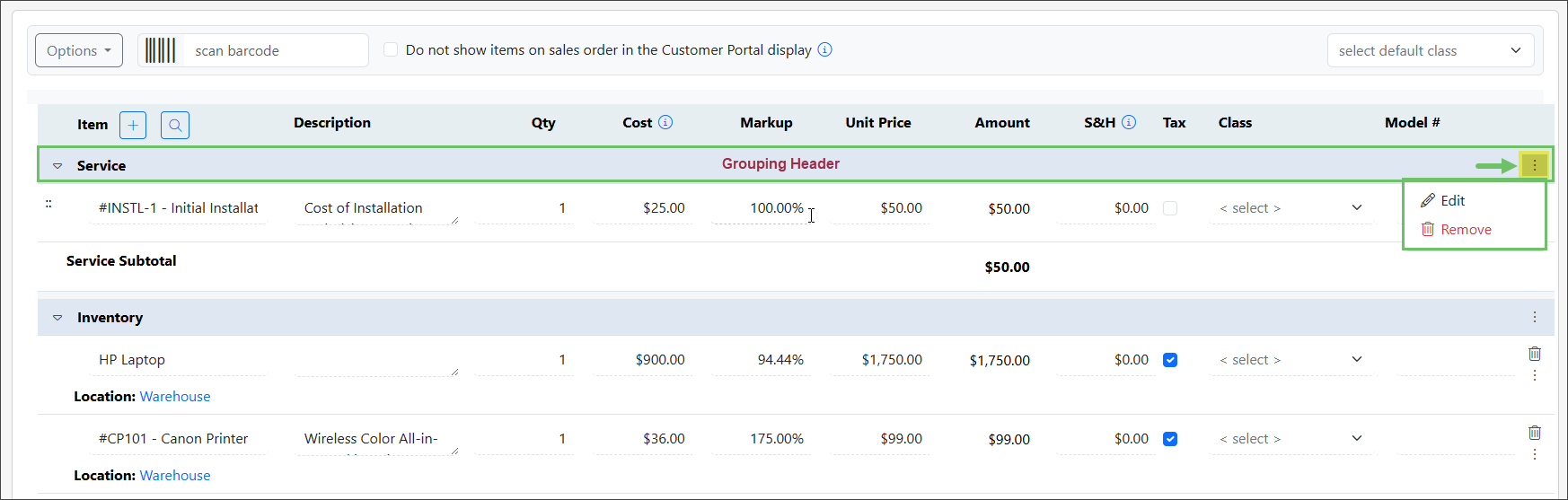
Task: Open the Options dropdown
Action: (79, 50)
